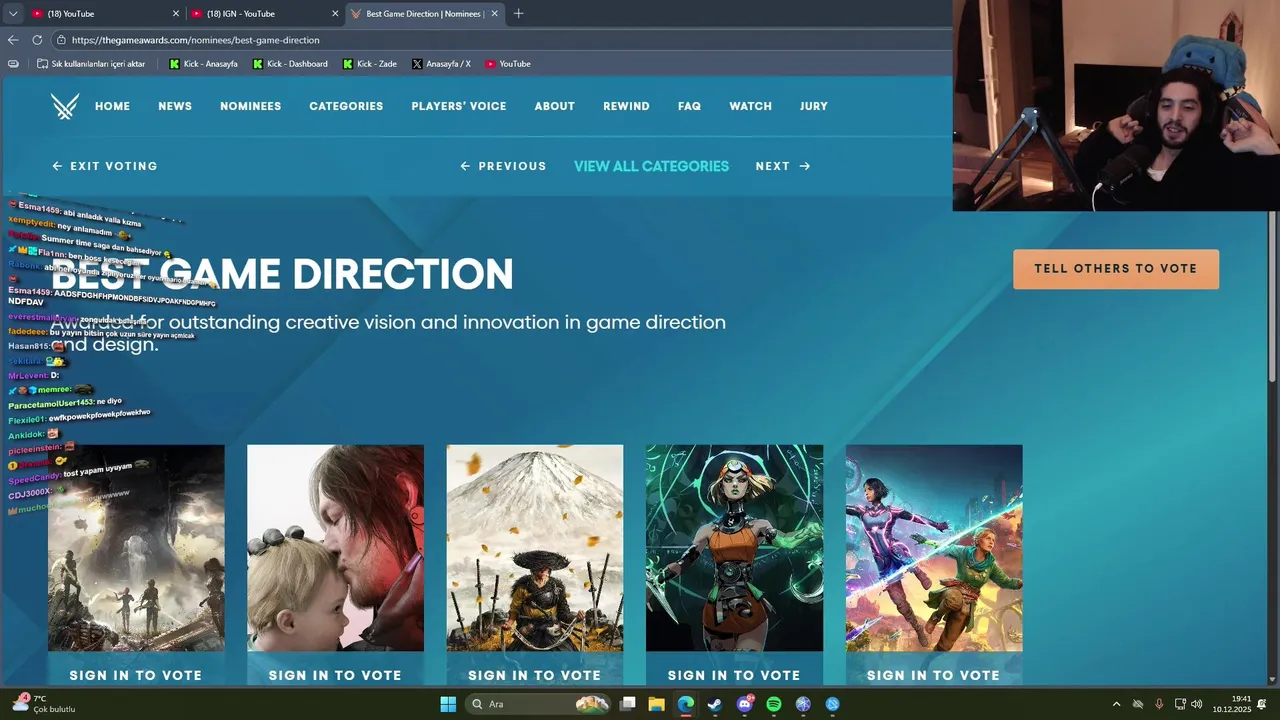Viewport: 1280px width, 720px height.
Task: Open the JURY menu item
Action: [814, 106]
